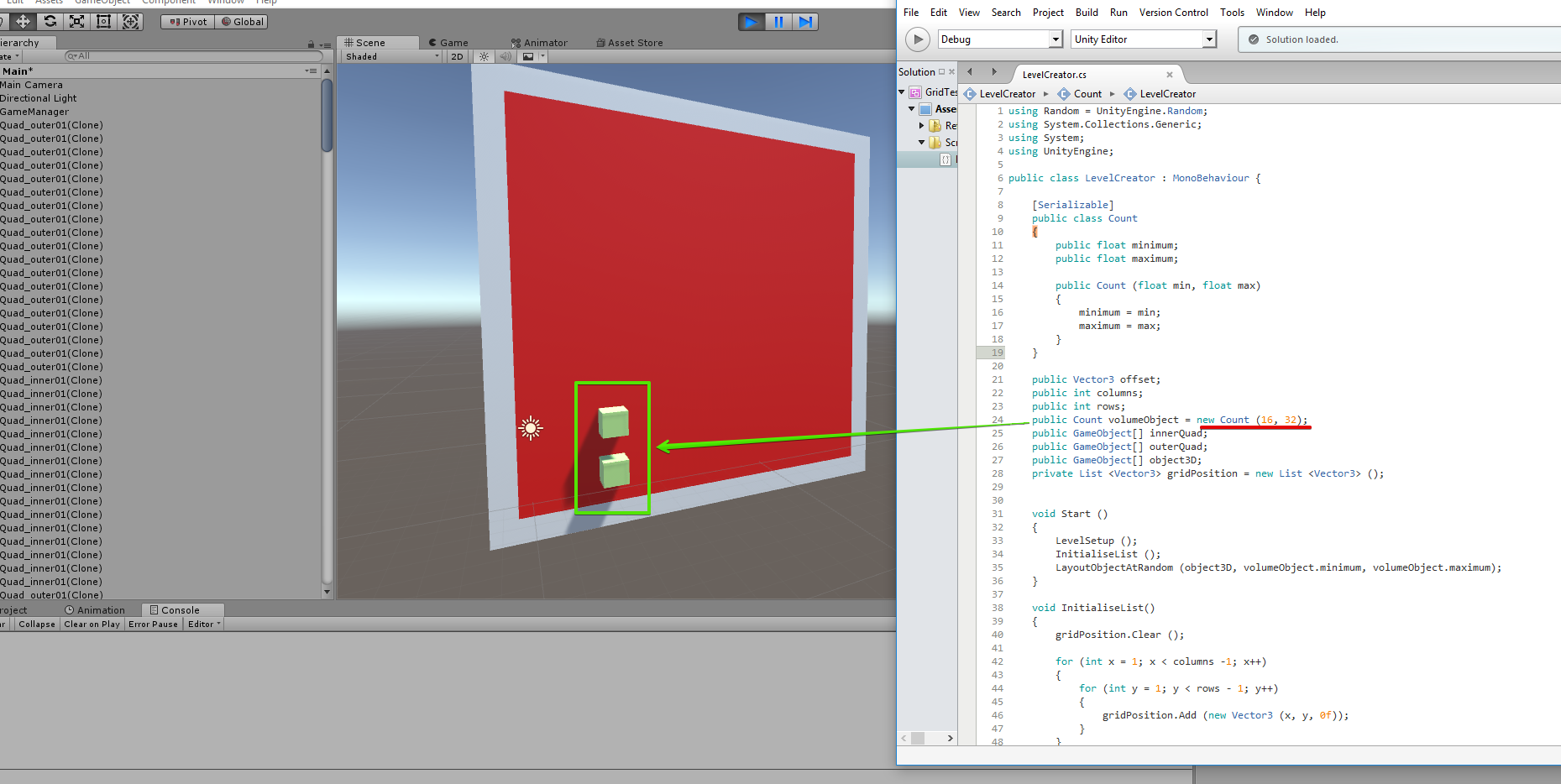
Task: Select the Rect transform tool
Action: (104, 21)
